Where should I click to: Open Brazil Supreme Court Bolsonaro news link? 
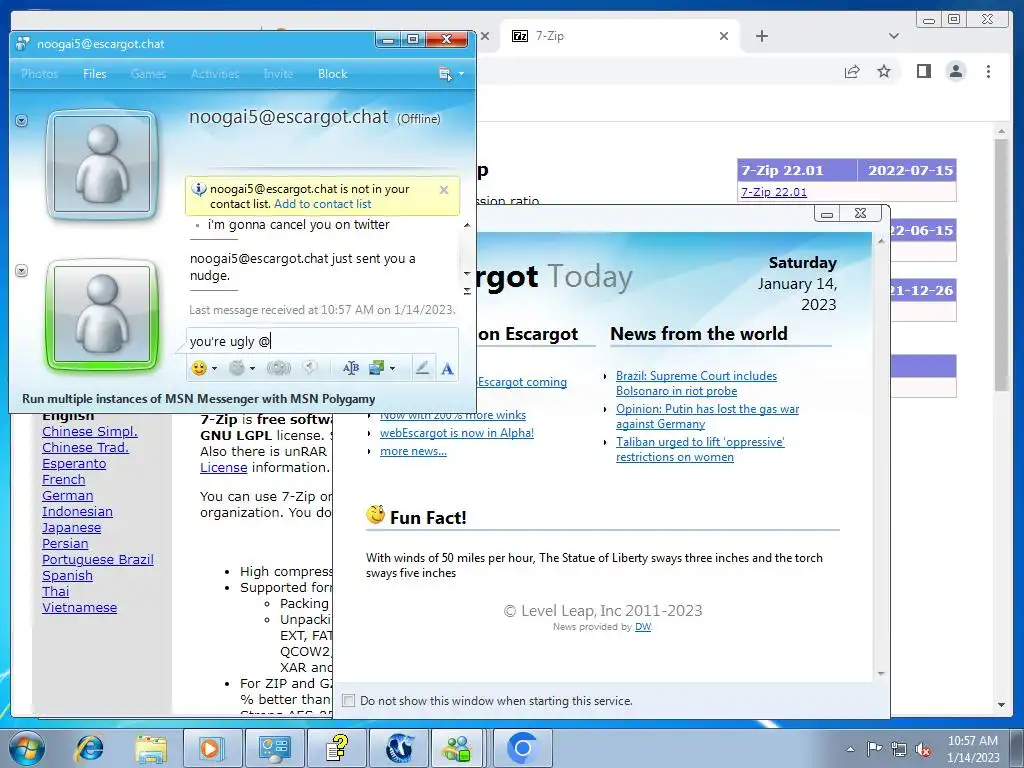pyautogui.click(x=696, y=383)
